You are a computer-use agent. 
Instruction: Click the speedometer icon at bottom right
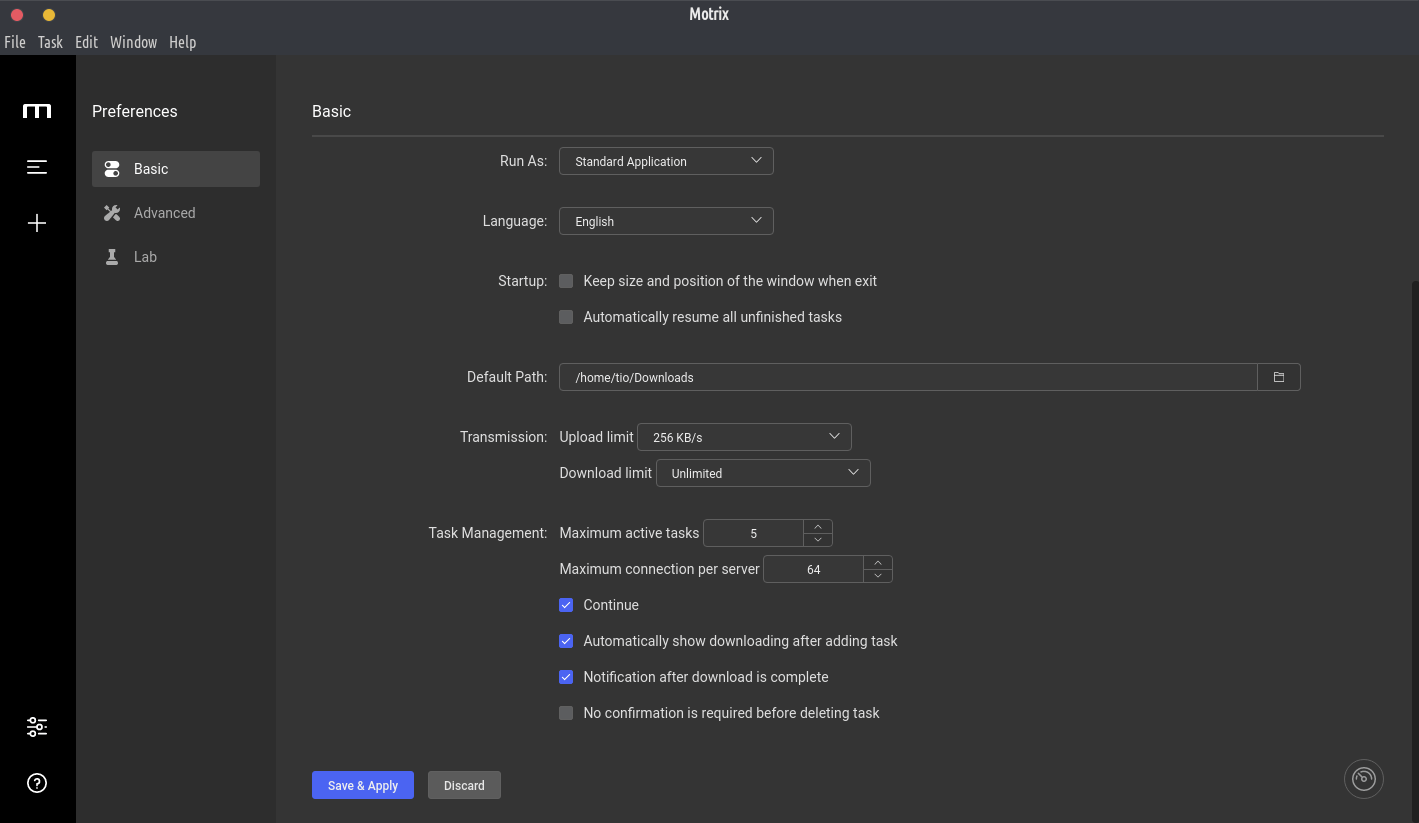tap(1363, 779)
